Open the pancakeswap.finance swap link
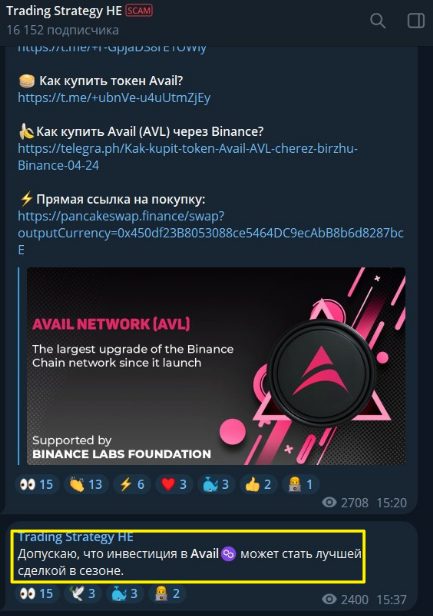The width and height of the screenshot is (433, 616). [x=210, y=233]
